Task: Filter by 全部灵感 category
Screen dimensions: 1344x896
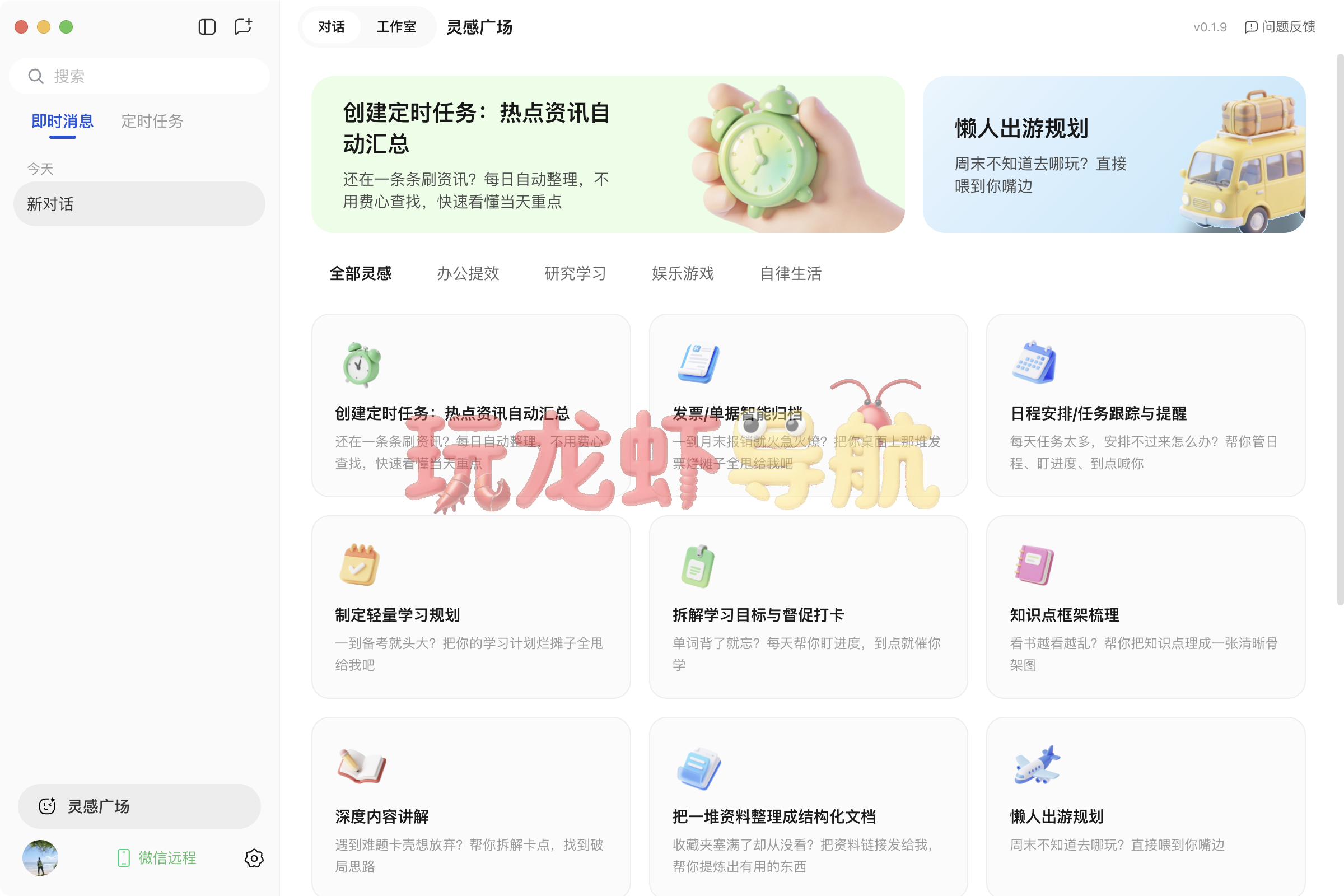Action: [361, 273]
